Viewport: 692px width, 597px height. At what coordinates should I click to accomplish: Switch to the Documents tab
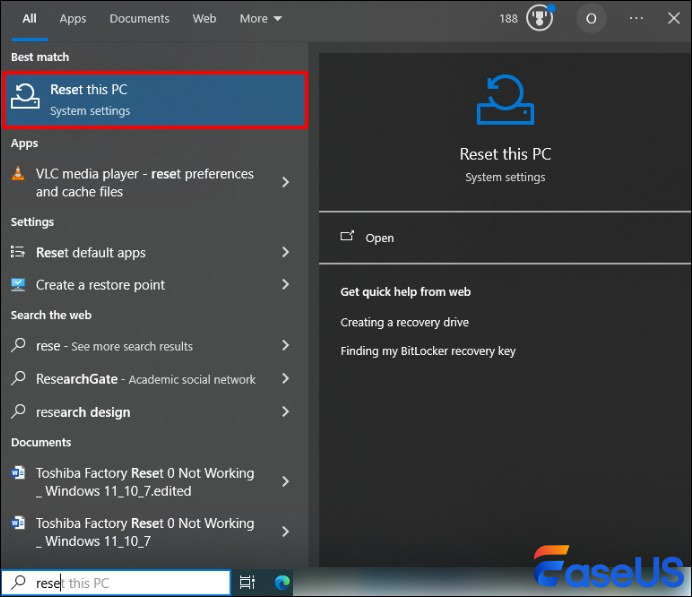[139, 18]
